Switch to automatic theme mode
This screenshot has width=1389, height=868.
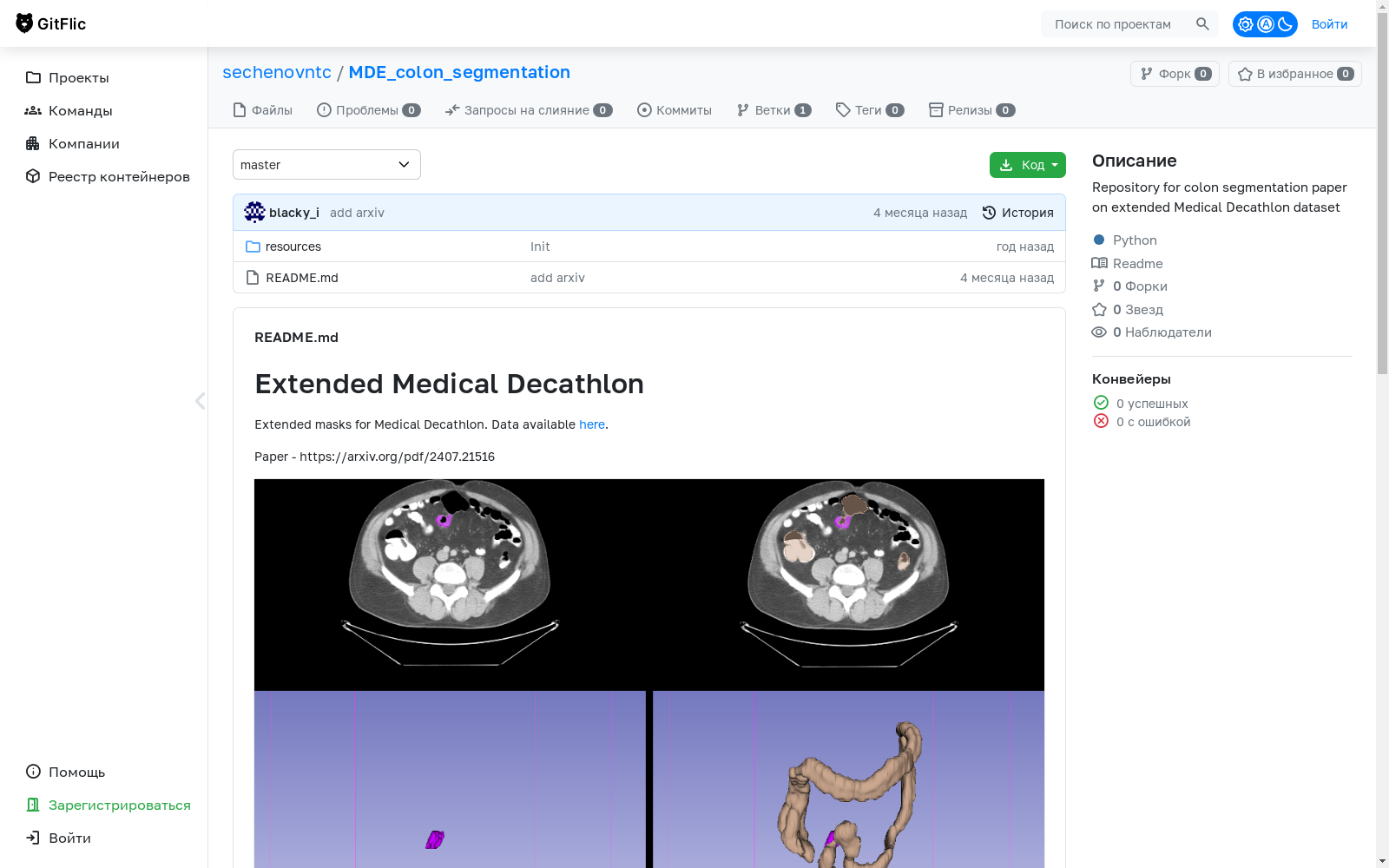[x=1266, y=23]
